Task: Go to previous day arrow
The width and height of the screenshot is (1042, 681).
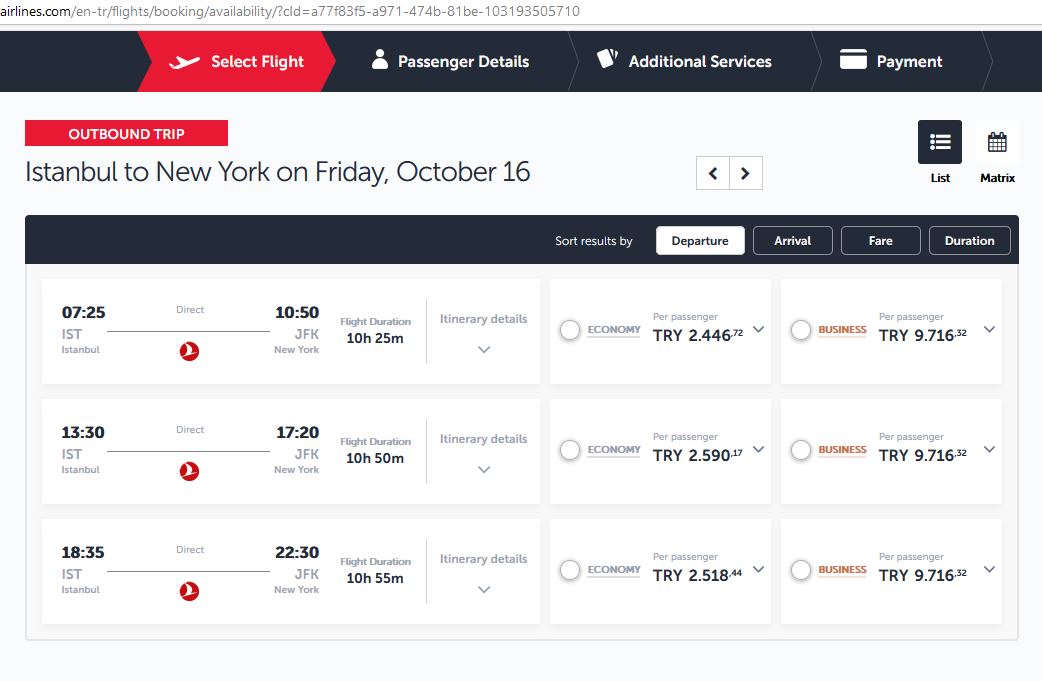Action: (x=713, y=173)
